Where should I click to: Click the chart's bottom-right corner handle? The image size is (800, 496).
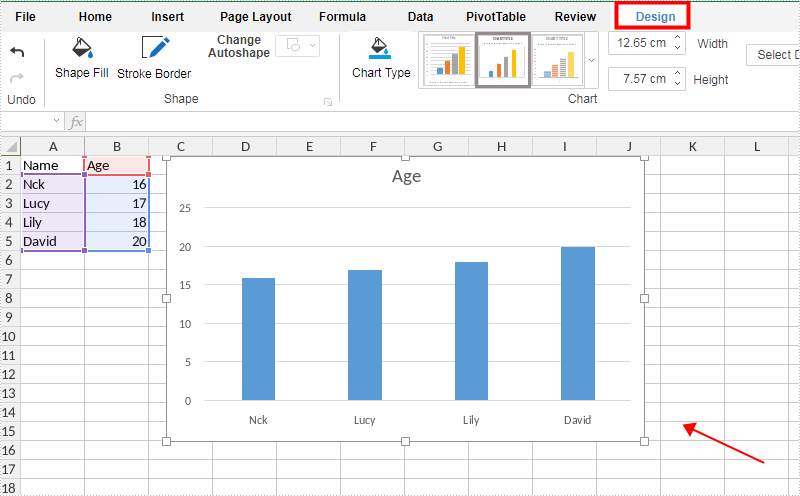(x=644, y=441)
